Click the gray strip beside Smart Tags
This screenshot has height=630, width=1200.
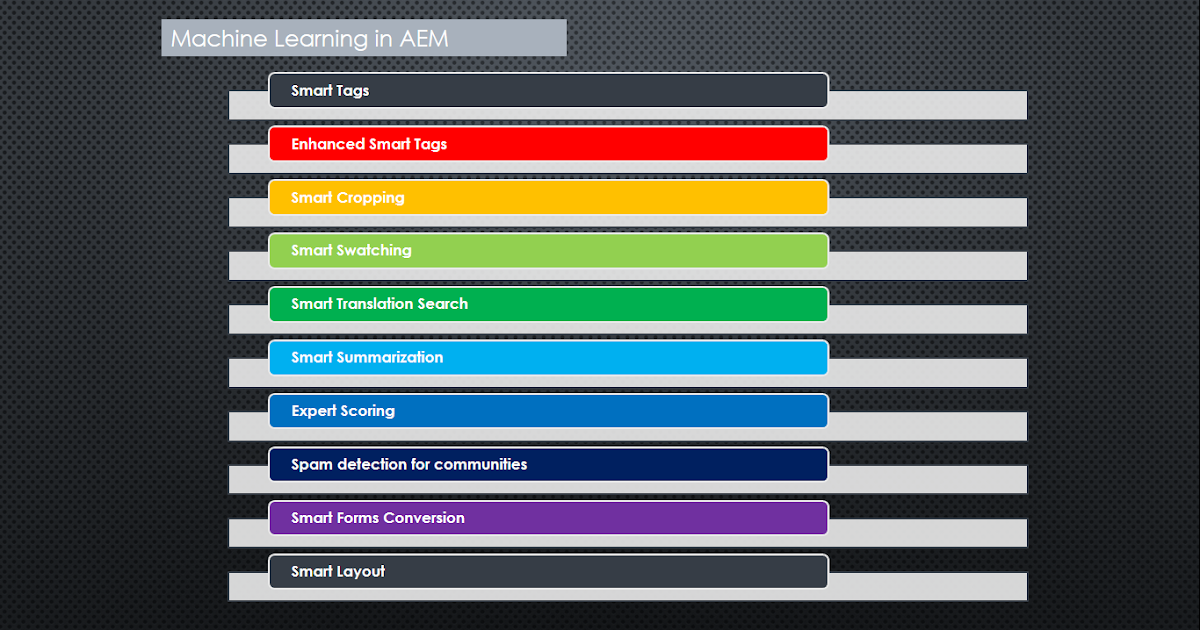930,104
